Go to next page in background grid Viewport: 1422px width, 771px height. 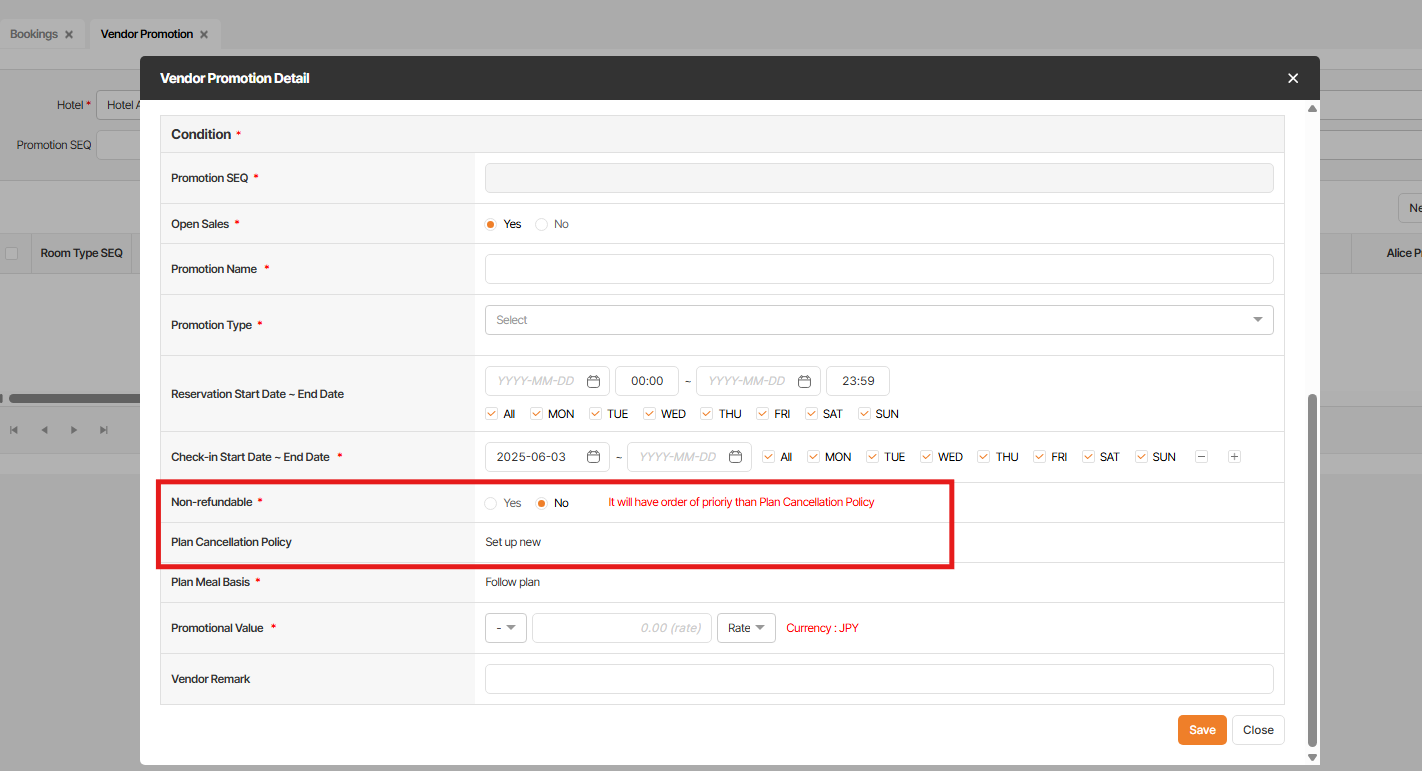[74, 430]
